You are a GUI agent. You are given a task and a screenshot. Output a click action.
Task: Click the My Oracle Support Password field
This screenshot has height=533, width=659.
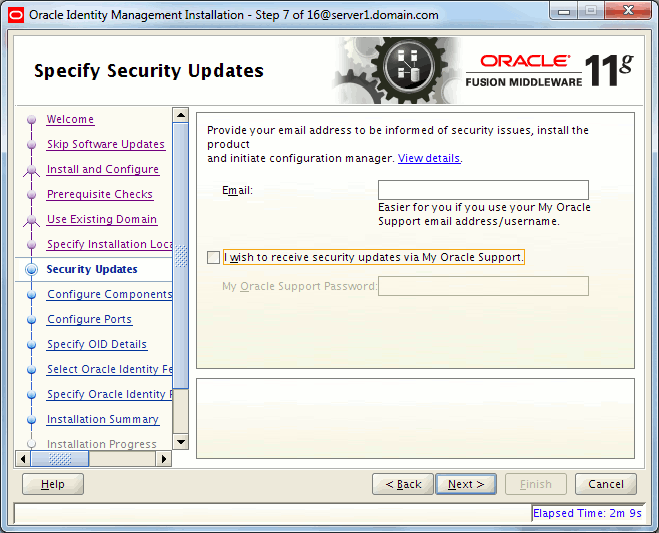pos(483,286)
